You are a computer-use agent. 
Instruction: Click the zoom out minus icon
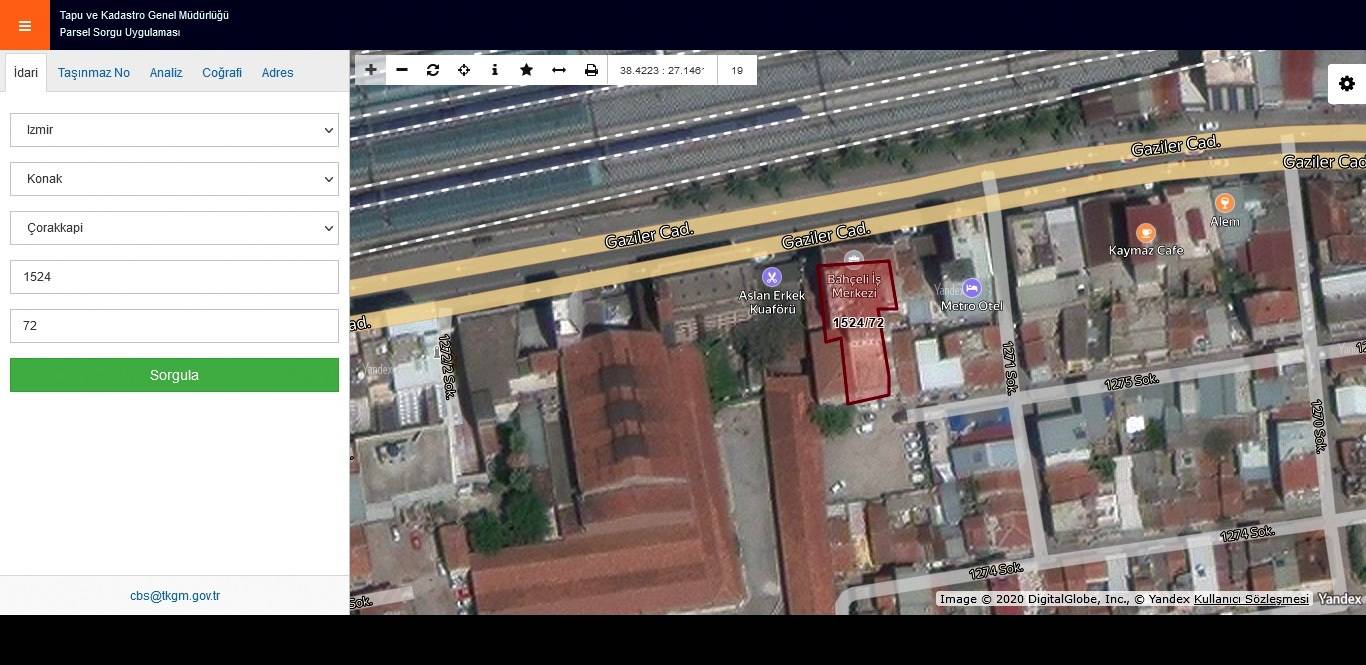(402, 70)
